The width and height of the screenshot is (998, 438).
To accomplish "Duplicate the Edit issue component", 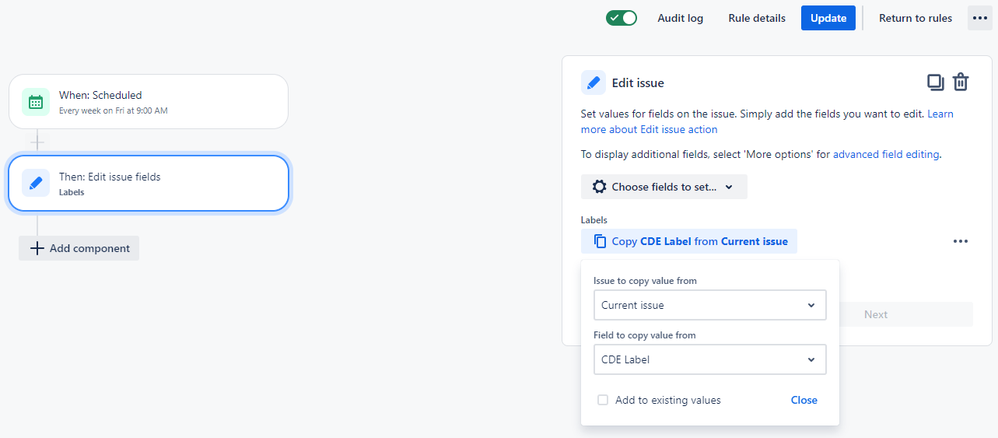I will click(x=935, y=83).
